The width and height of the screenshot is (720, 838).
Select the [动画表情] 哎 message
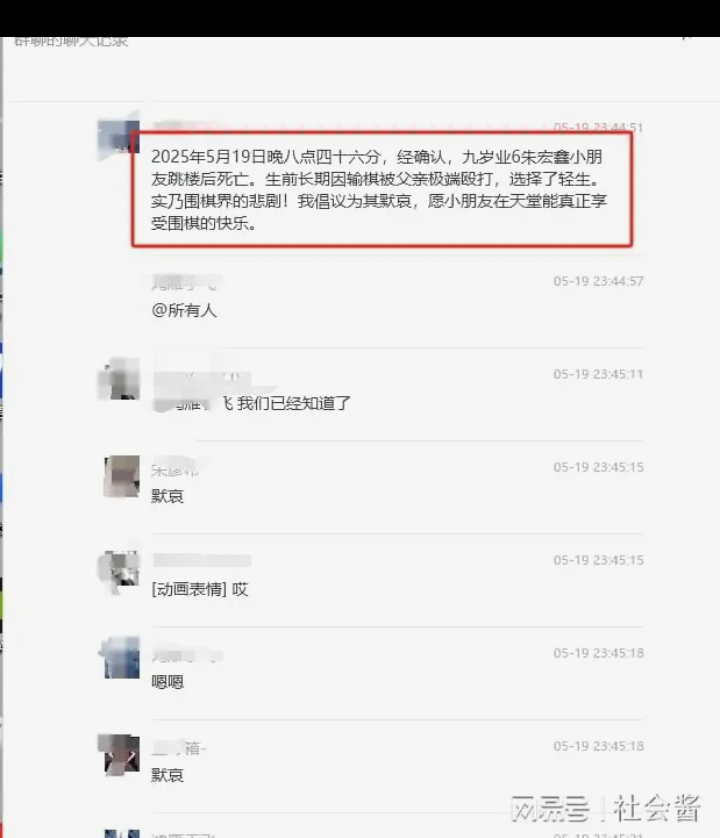coord(200,589)
